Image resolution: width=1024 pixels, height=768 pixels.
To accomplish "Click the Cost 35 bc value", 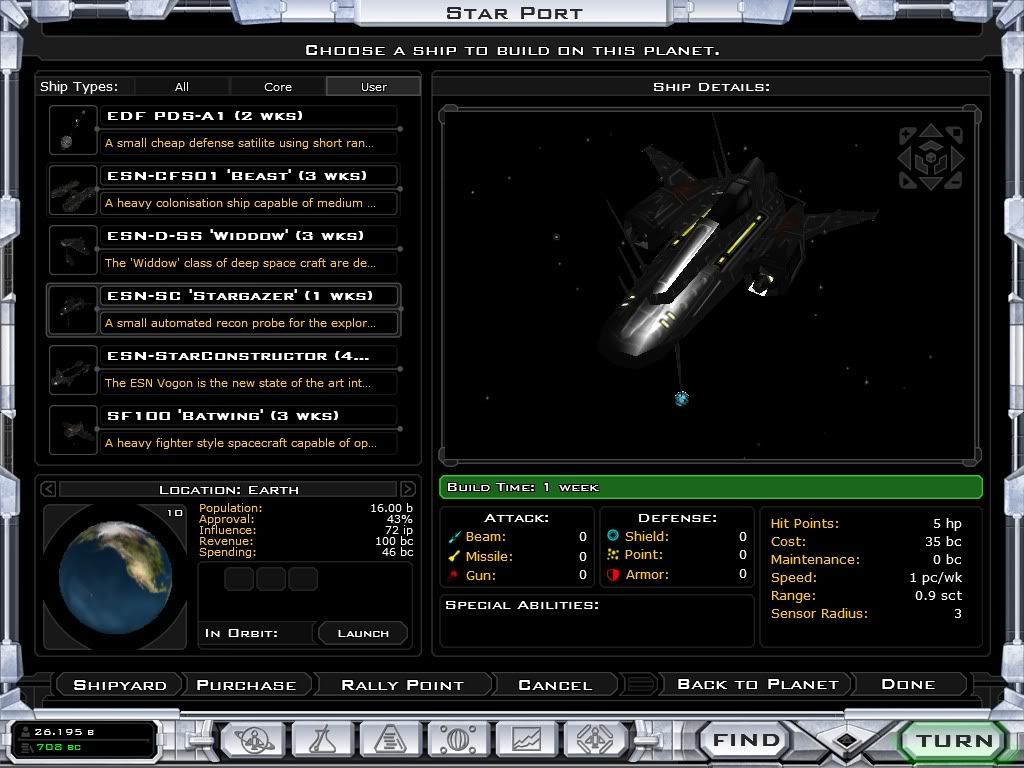I will [x=943, y=541].
